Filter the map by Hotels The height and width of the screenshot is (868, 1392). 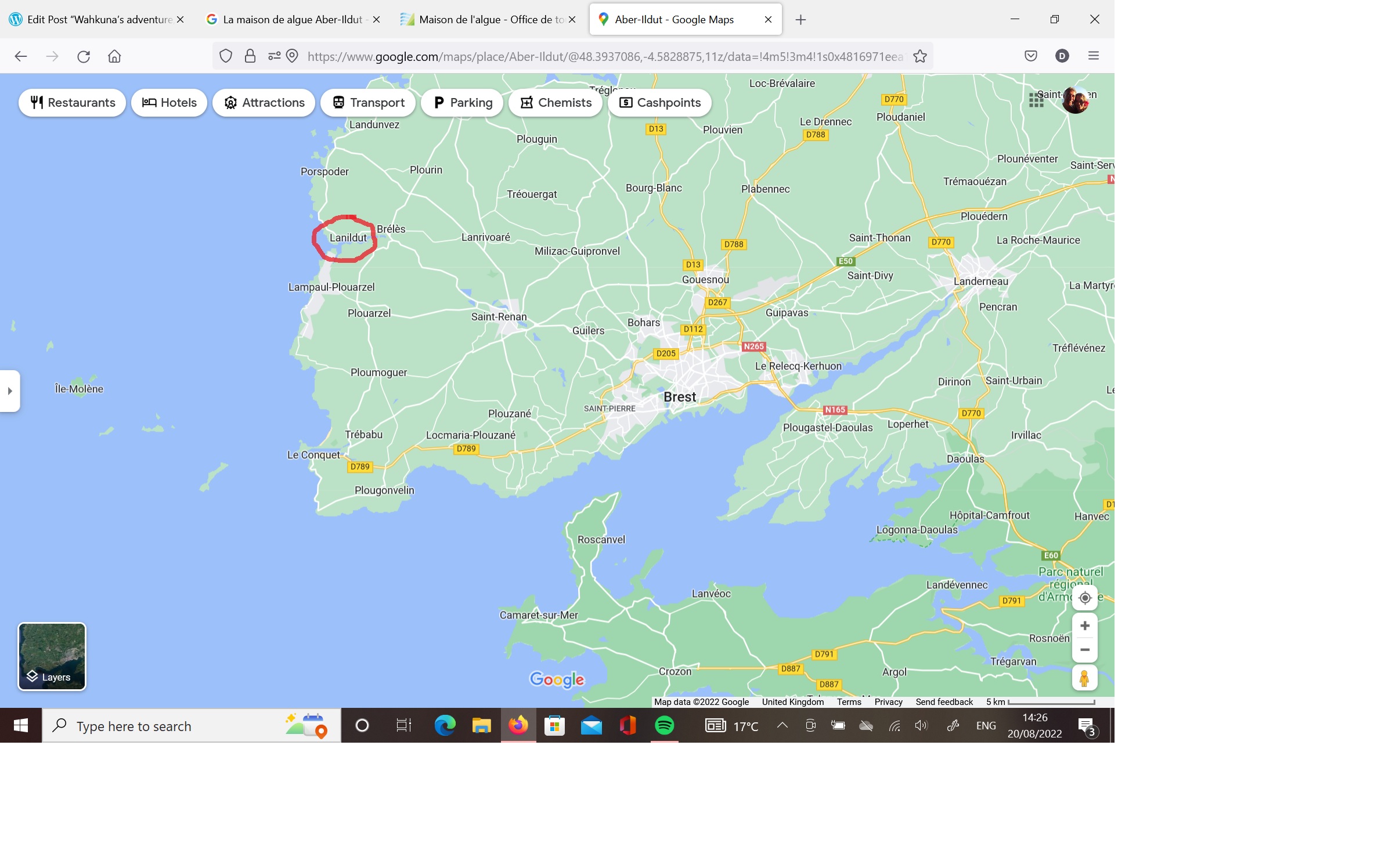tap(170, 103)
